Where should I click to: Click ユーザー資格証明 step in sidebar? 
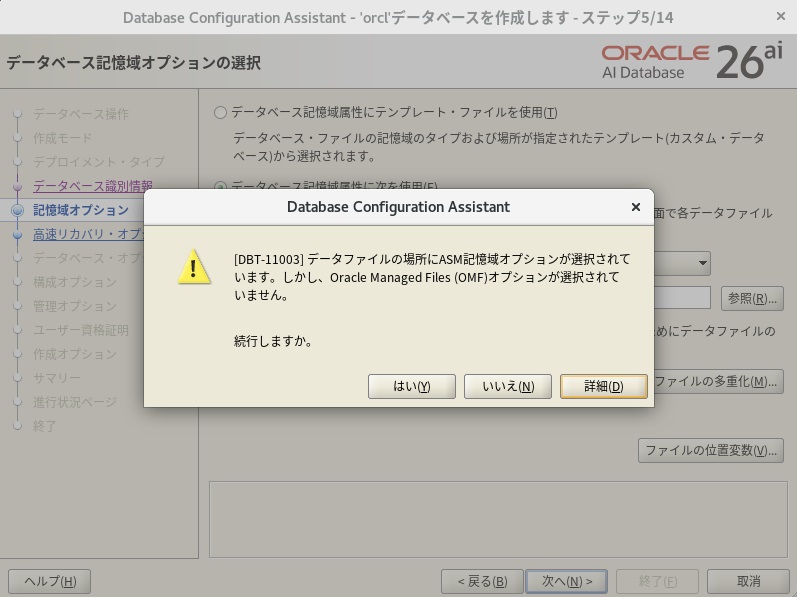tap(81, 330)
